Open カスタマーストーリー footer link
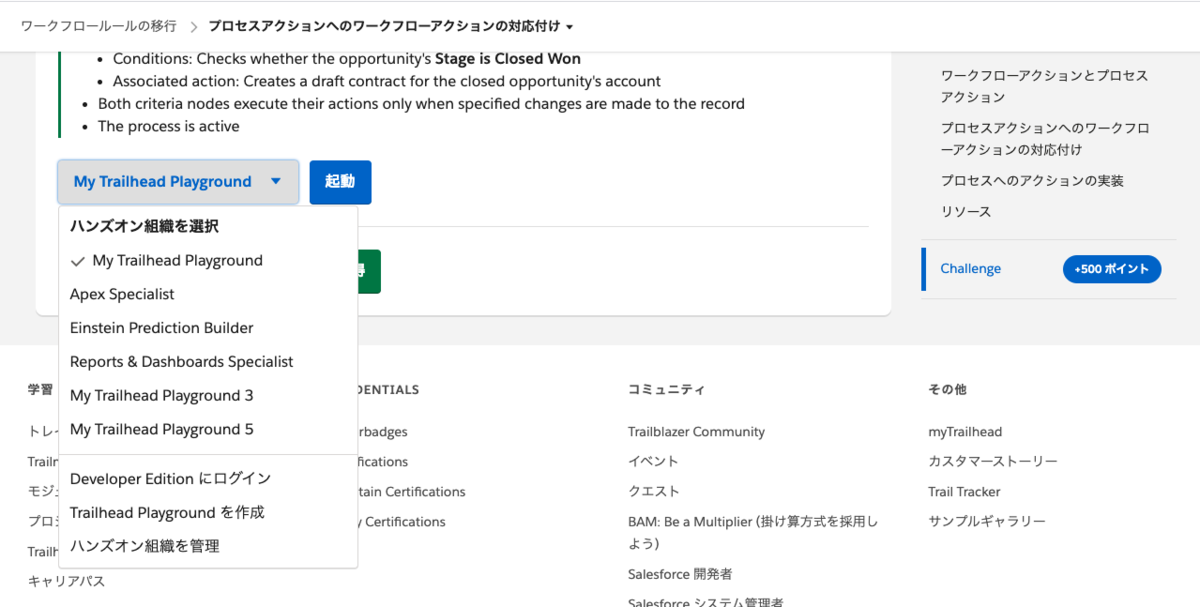The height and width of the screenshot is (607, 1200). (992, 462)
